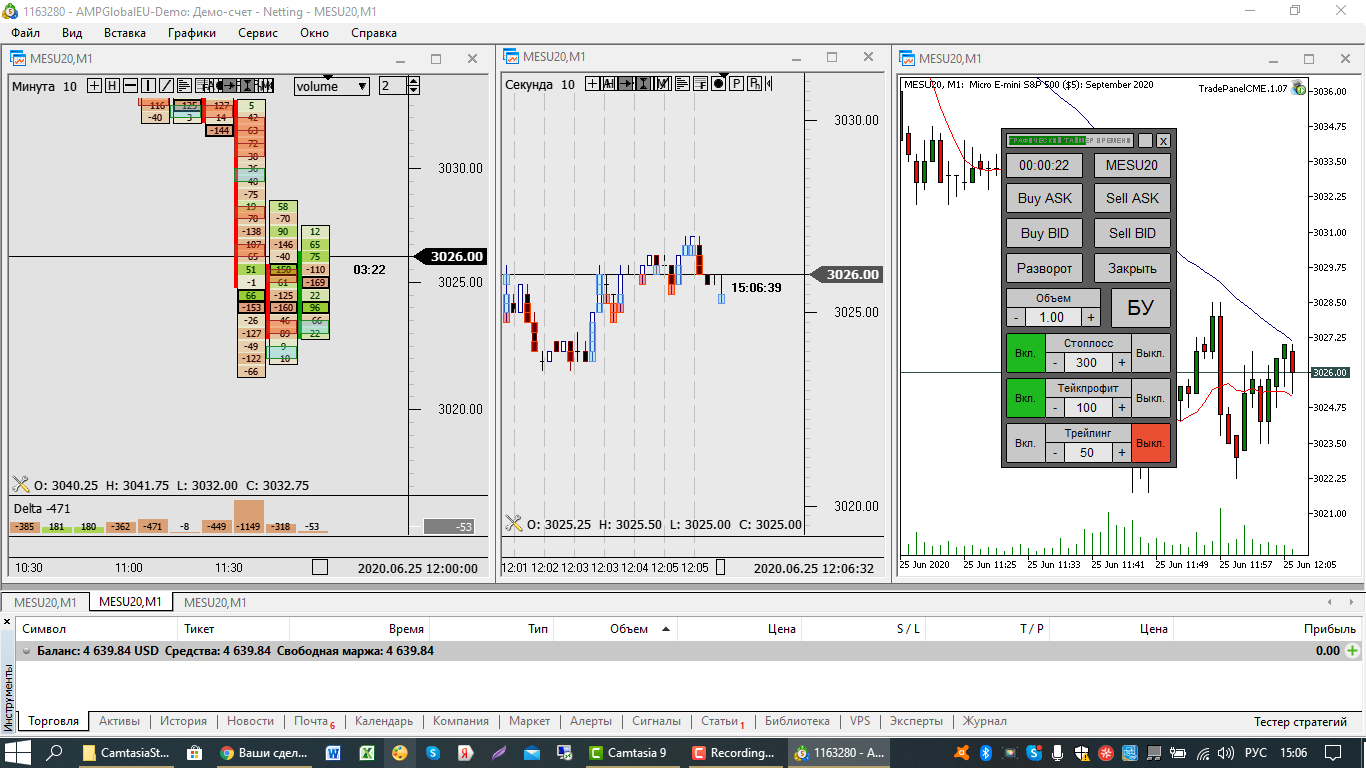1366x768 pixels.
Task: Click the Трейлинг field showing 50
Action: 1088,452
